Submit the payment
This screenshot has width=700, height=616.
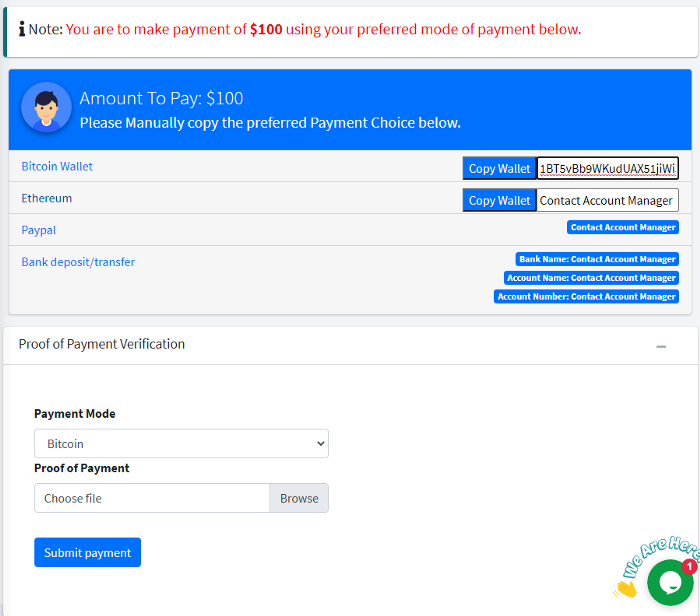[88, 553]
